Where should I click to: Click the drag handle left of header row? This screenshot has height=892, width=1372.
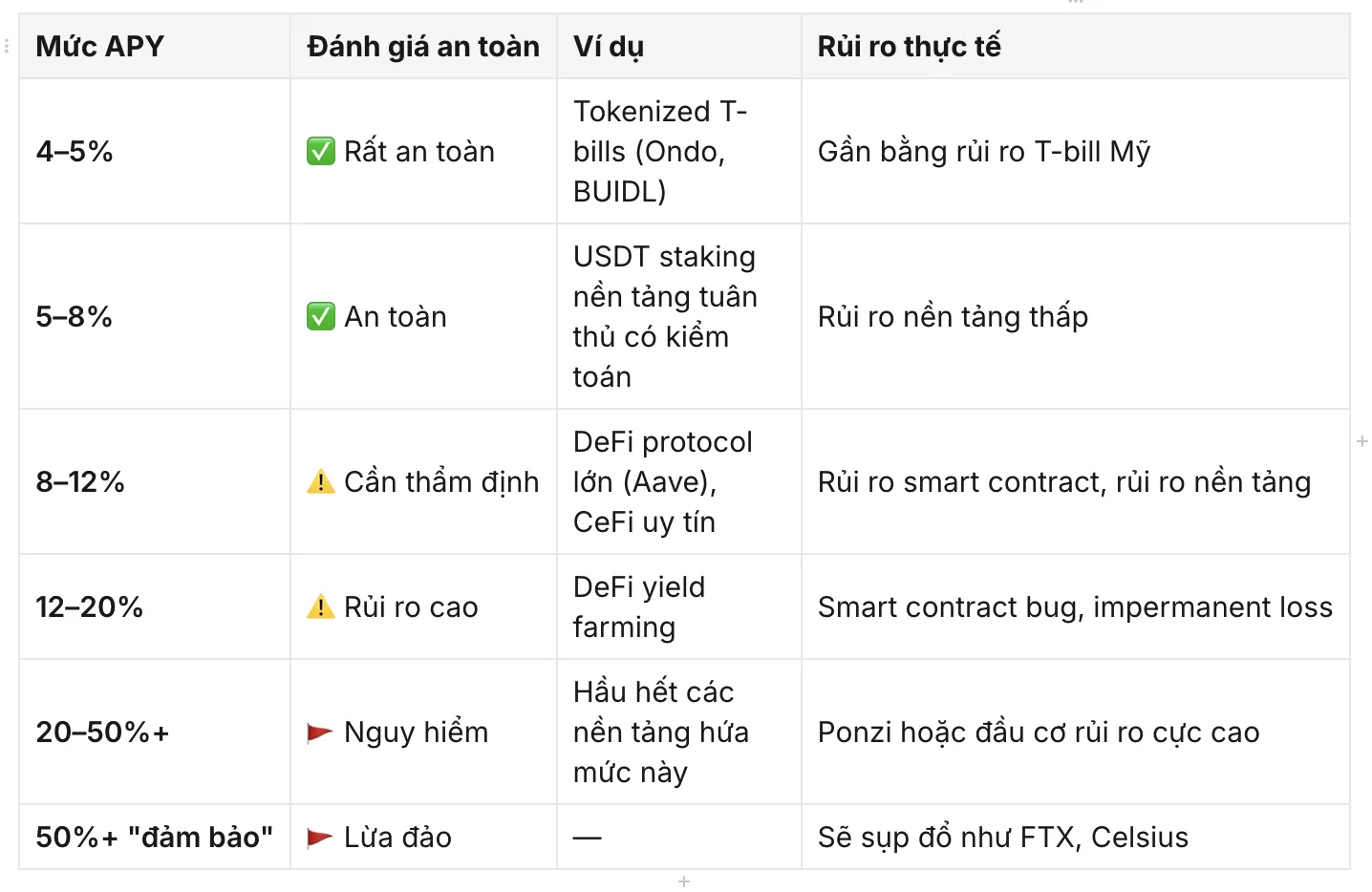[7, 46]
